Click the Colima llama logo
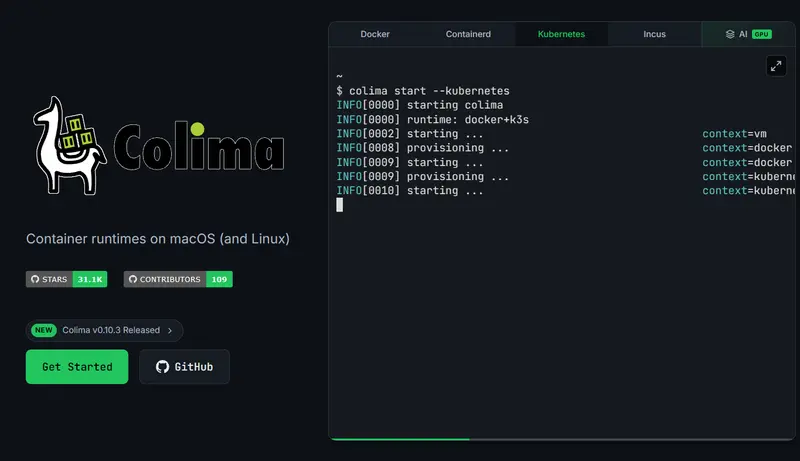 (x=69, y=146)
